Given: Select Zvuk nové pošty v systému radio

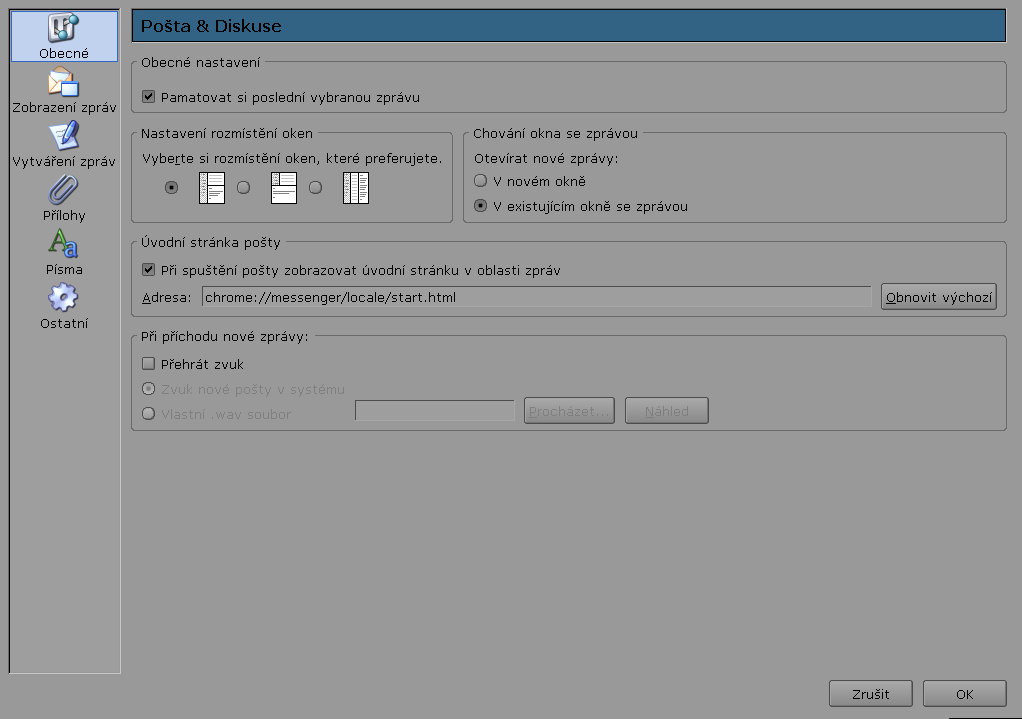Looking at the screenshot, I should pos(149,389).
